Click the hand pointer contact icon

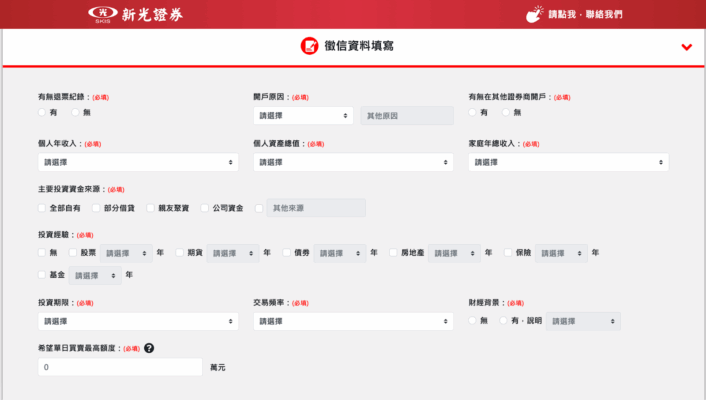(x=534, y=14)
